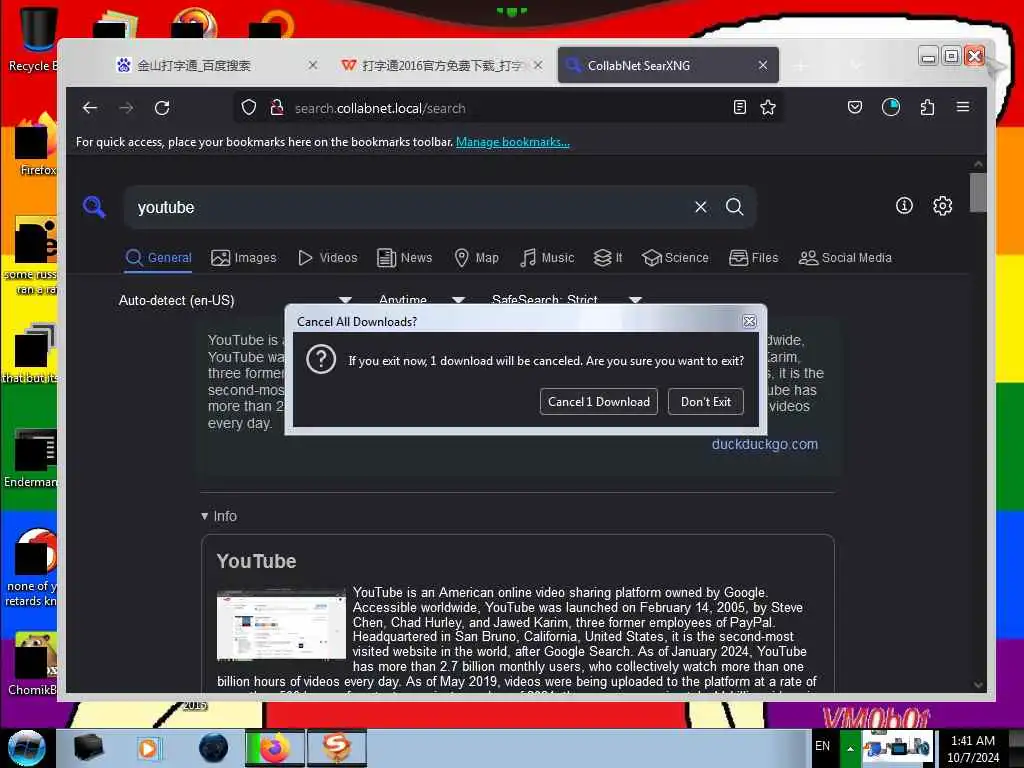This screenshot has height=768, width=1024.
Task: Open the media player taskbar icon
Action: pos(148,748)
